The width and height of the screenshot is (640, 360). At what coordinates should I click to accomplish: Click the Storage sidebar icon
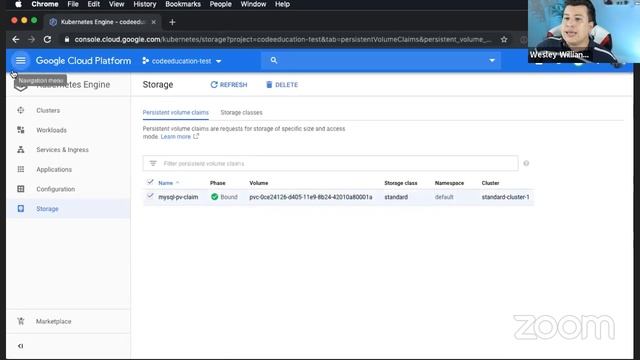(x=20, y=209)
